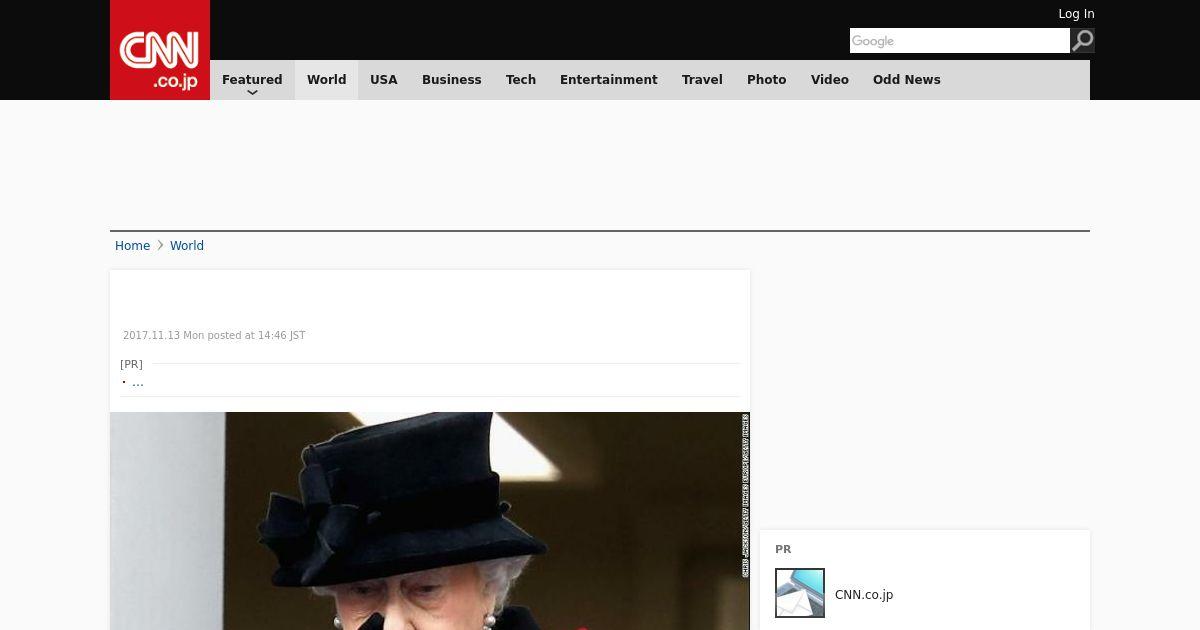This screenshot has height=630, width=1200.
Task: Focus the Google search field
Action: (x=960, y=41)
